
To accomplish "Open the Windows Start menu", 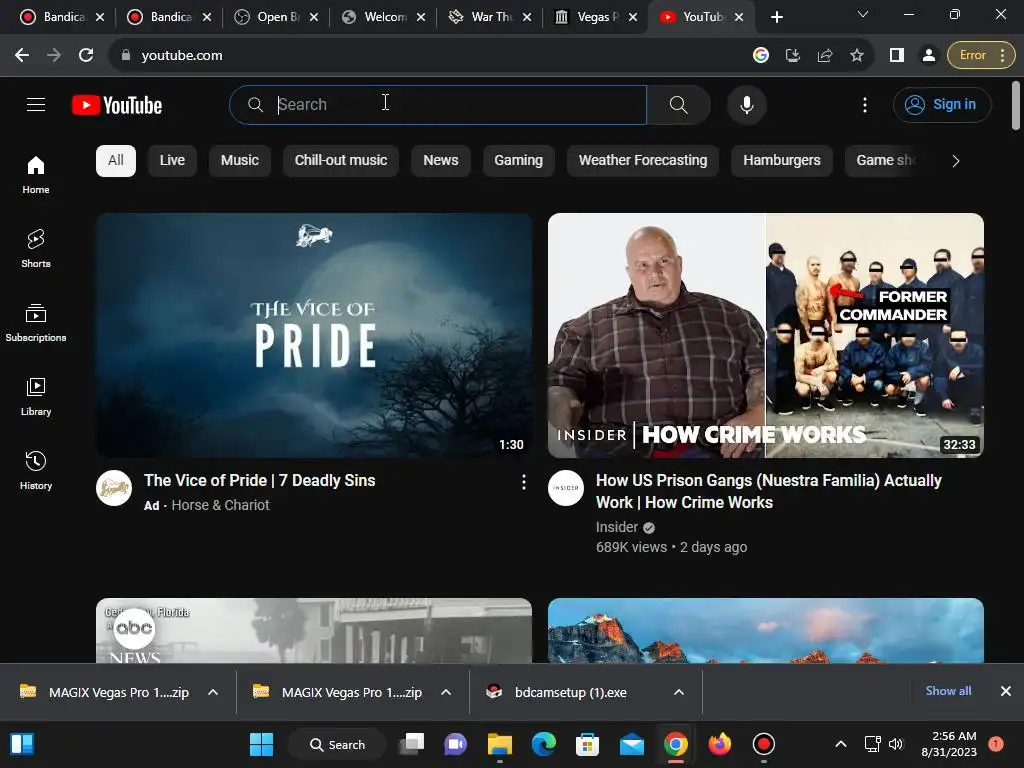I will click(261, 744).
